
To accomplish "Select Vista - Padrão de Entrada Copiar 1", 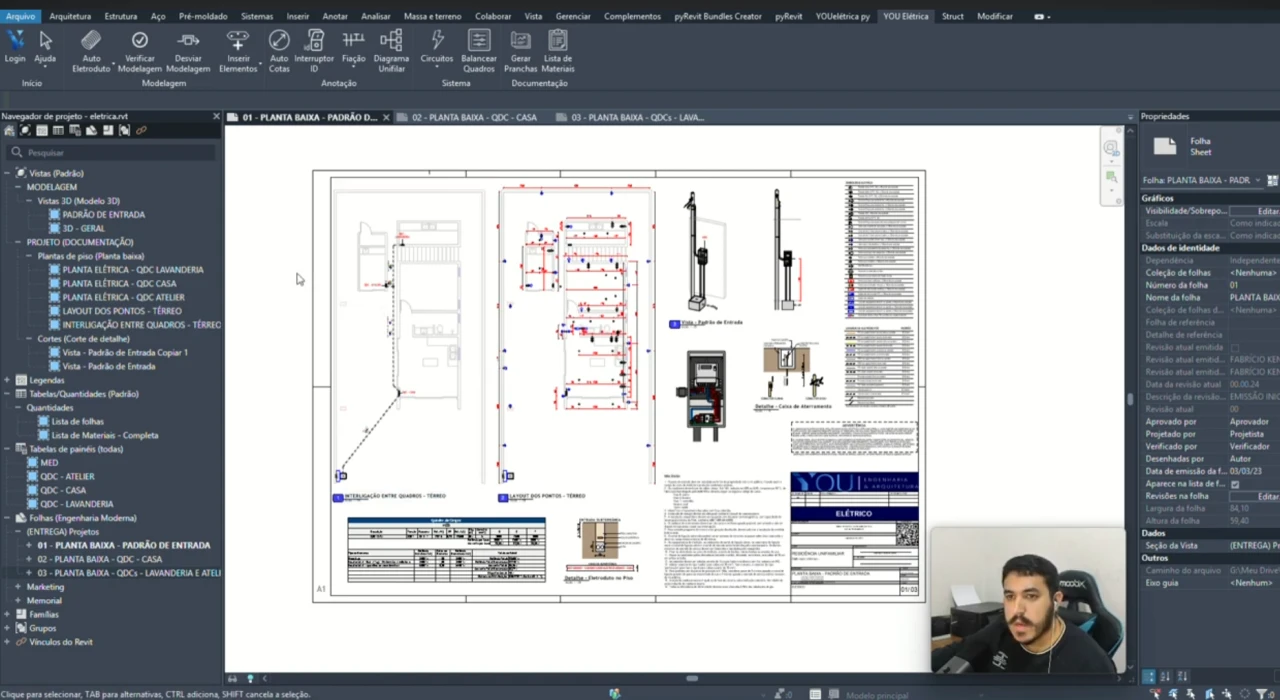I will coord(125,353).
